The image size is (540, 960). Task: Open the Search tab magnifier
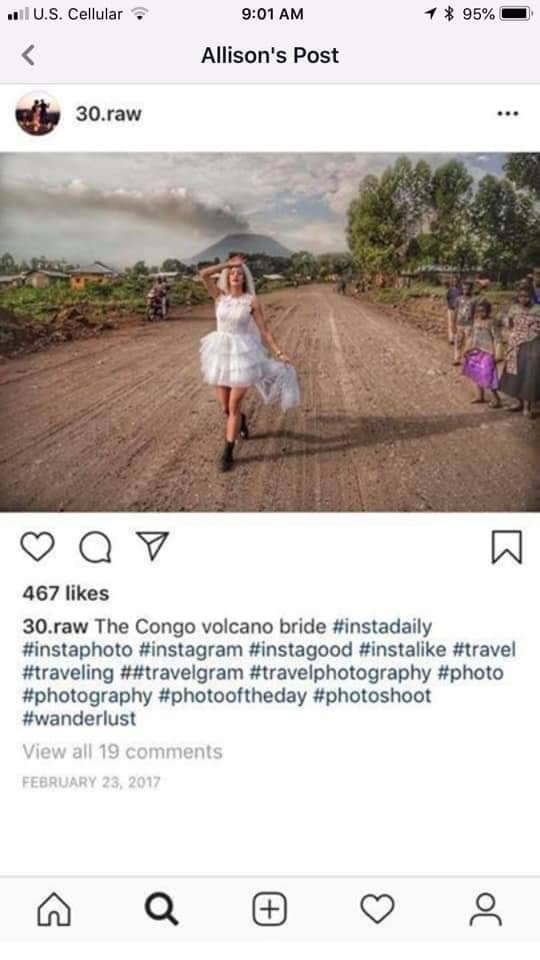pyautogui.click(x=162, y=909)
